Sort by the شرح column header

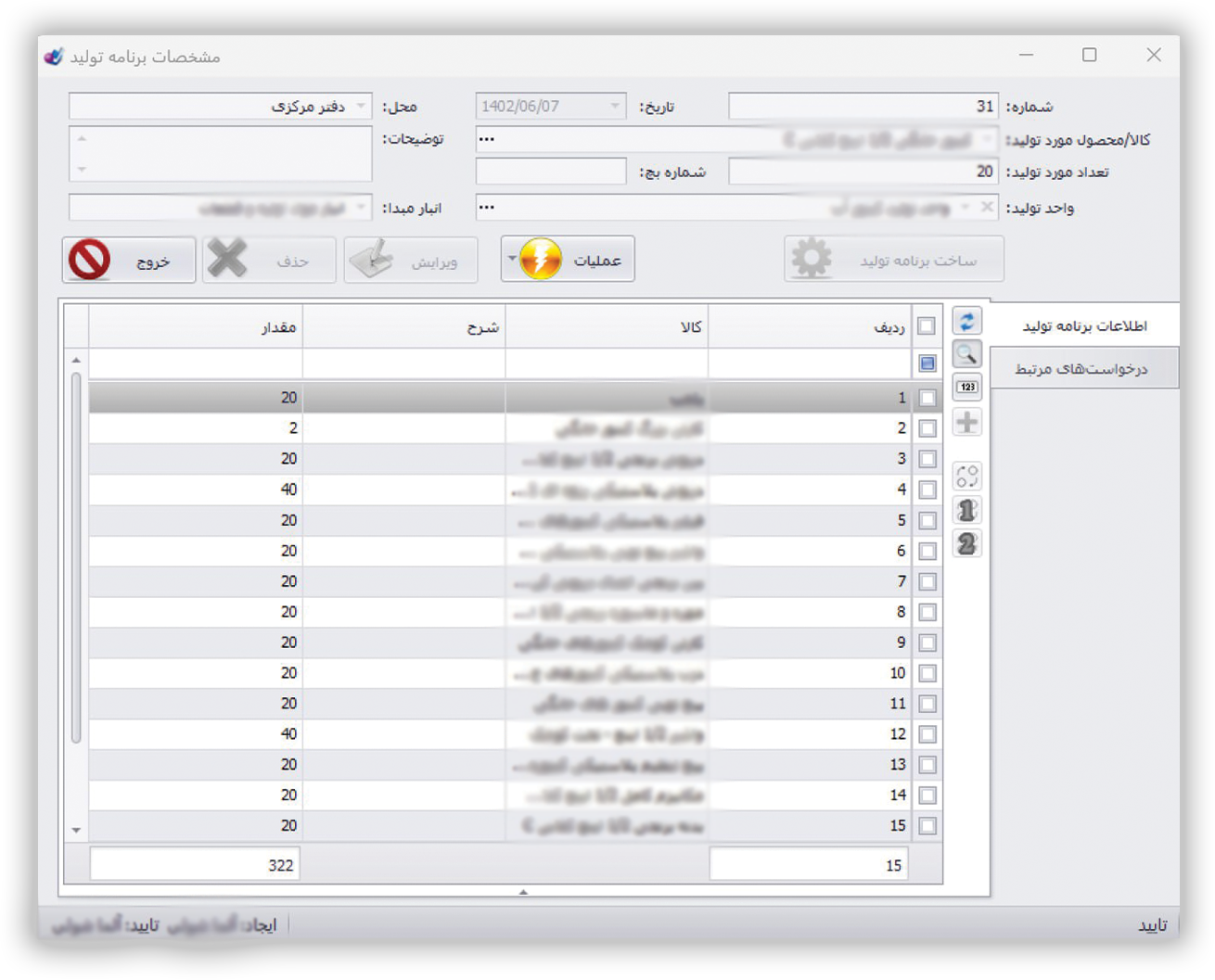404,326
